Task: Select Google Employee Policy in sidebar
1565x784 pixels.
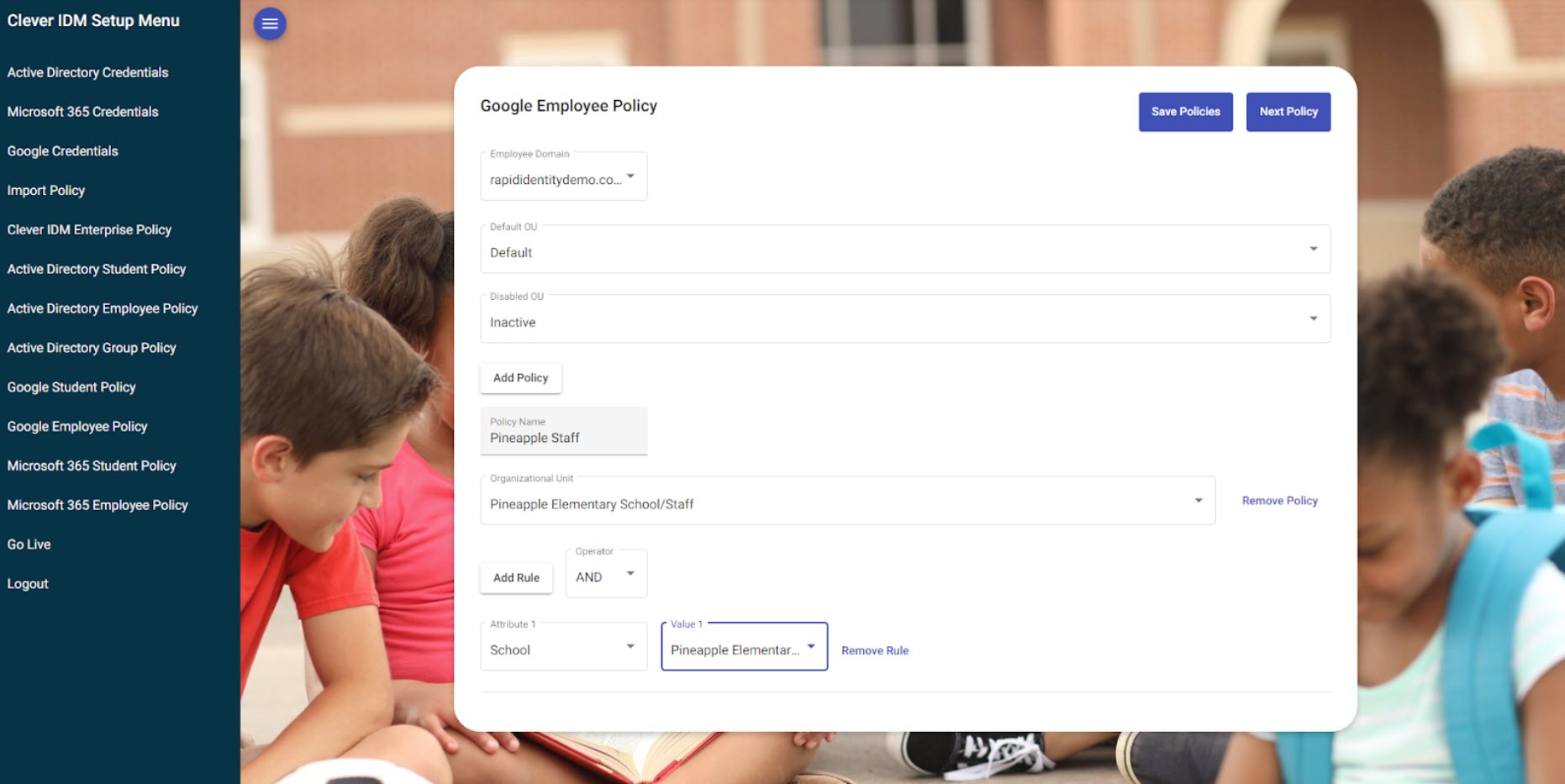Action: (77, 426)
